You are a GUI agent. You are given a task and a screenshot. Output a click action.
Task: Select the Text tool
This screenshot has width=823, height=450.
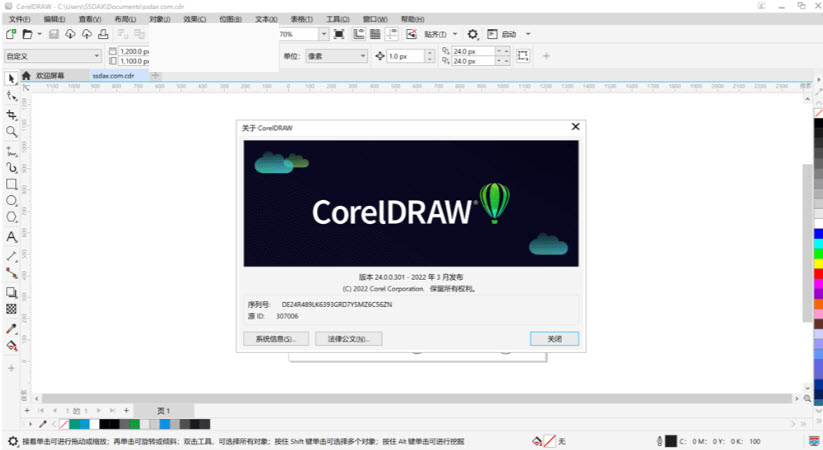(11, 237)
